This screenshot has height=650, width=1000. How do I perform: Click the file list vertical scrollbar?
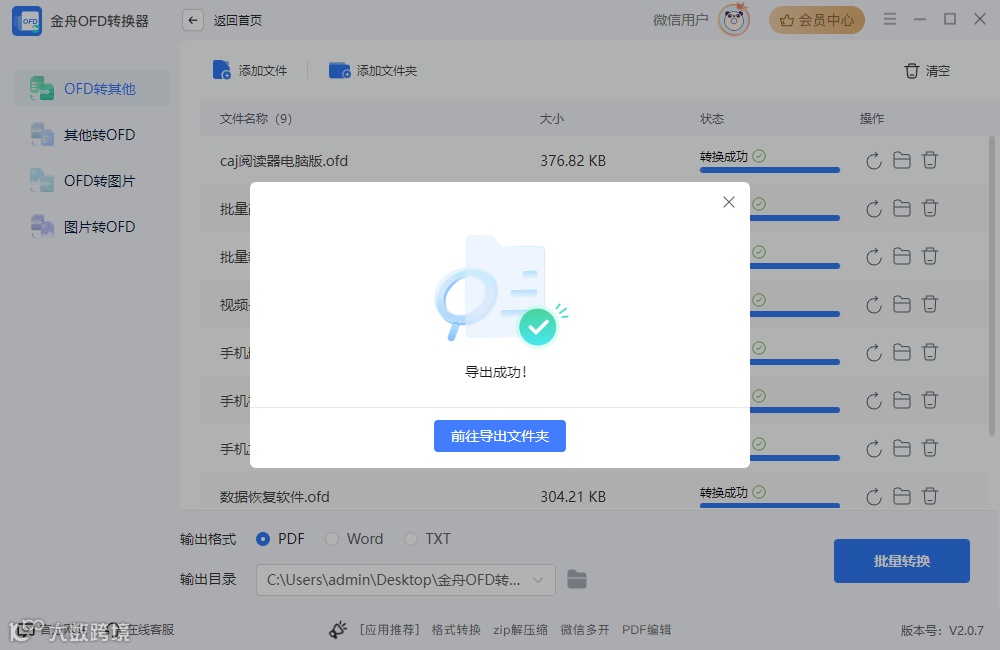991,286
